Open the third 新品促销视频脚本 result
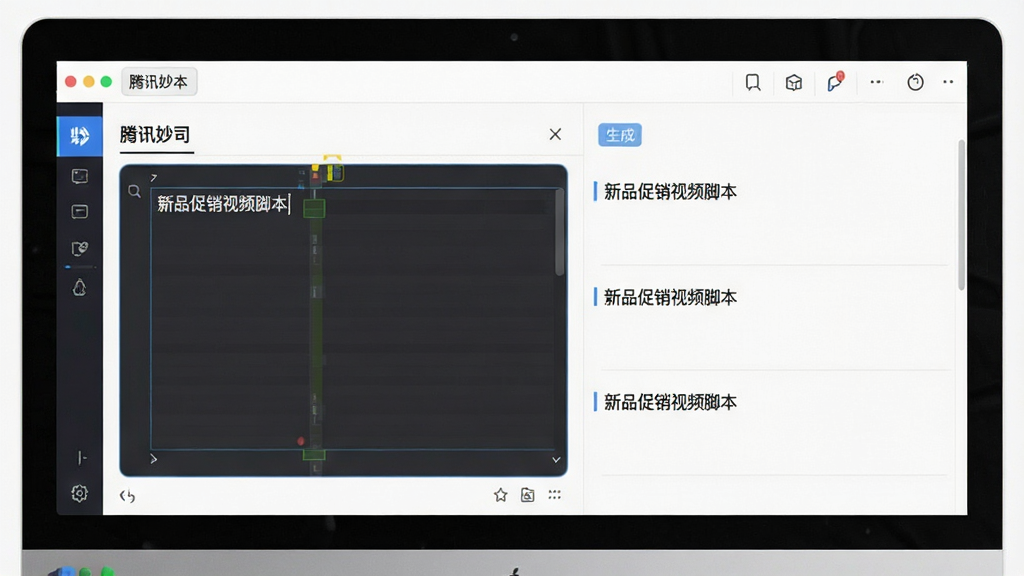Image resolution: width=1024 pixels, height=576 pixels. coord(670,402)
